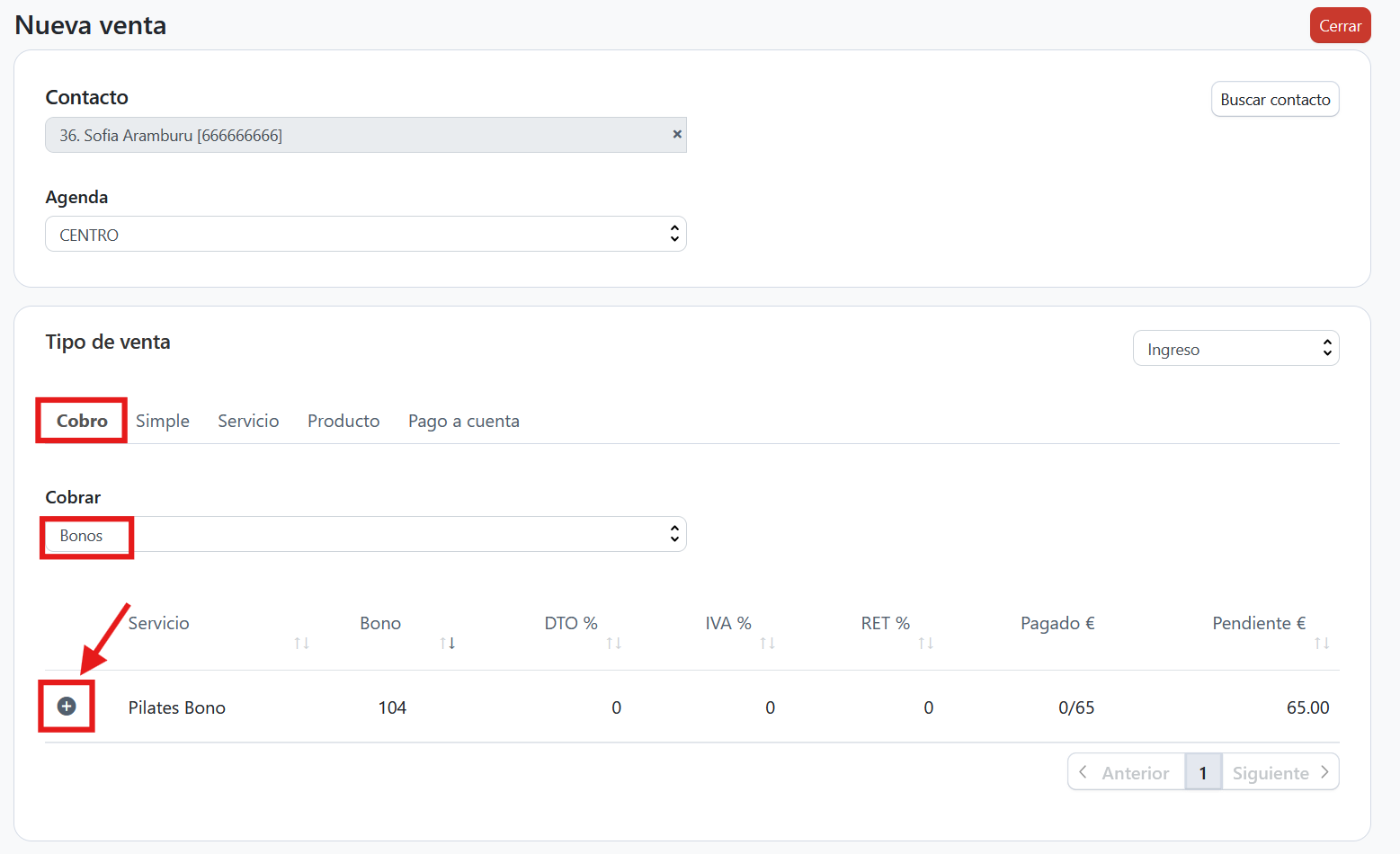
Task: Click the red Cerrar button
Action: [1339, 26]
